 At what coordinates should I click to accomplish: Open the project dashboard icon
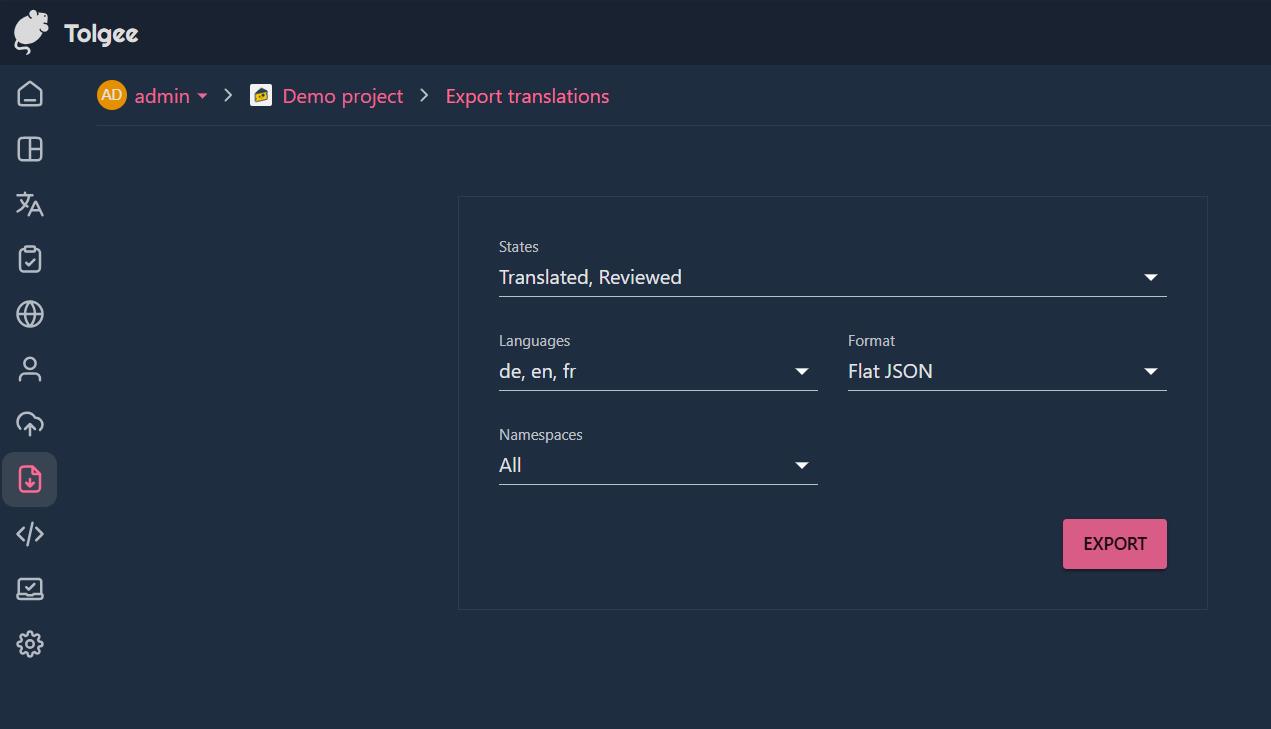tap(30, 149)
